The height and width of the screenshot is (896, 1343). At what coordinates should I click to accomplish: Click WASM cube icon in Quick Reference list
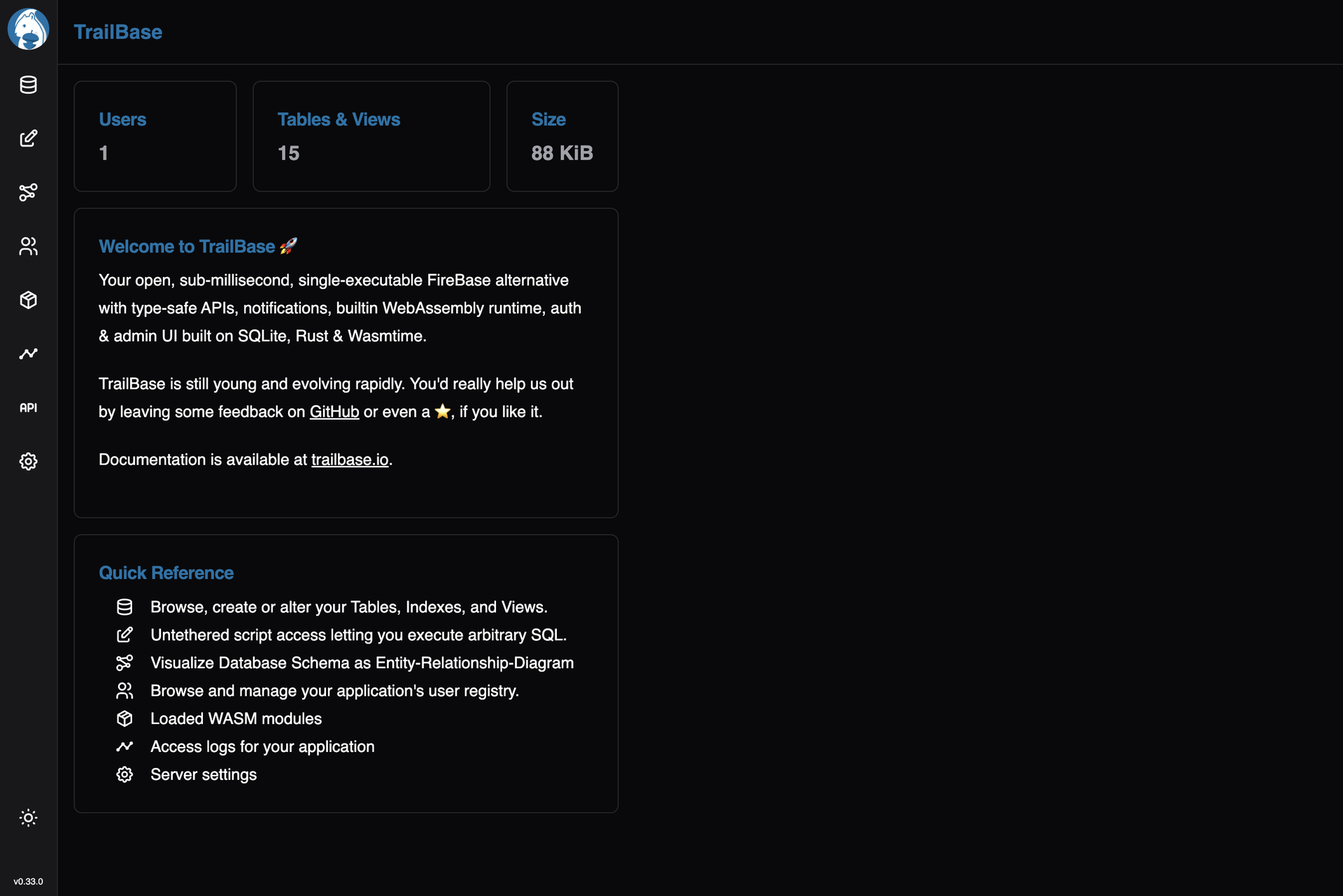click(x=125, y=719)
